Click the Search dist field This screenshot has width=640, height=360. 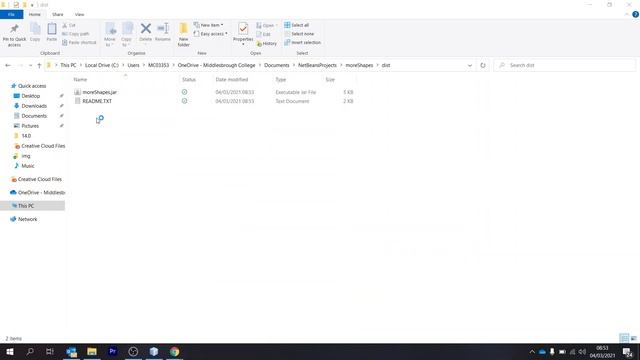click(x=564, y=65)
